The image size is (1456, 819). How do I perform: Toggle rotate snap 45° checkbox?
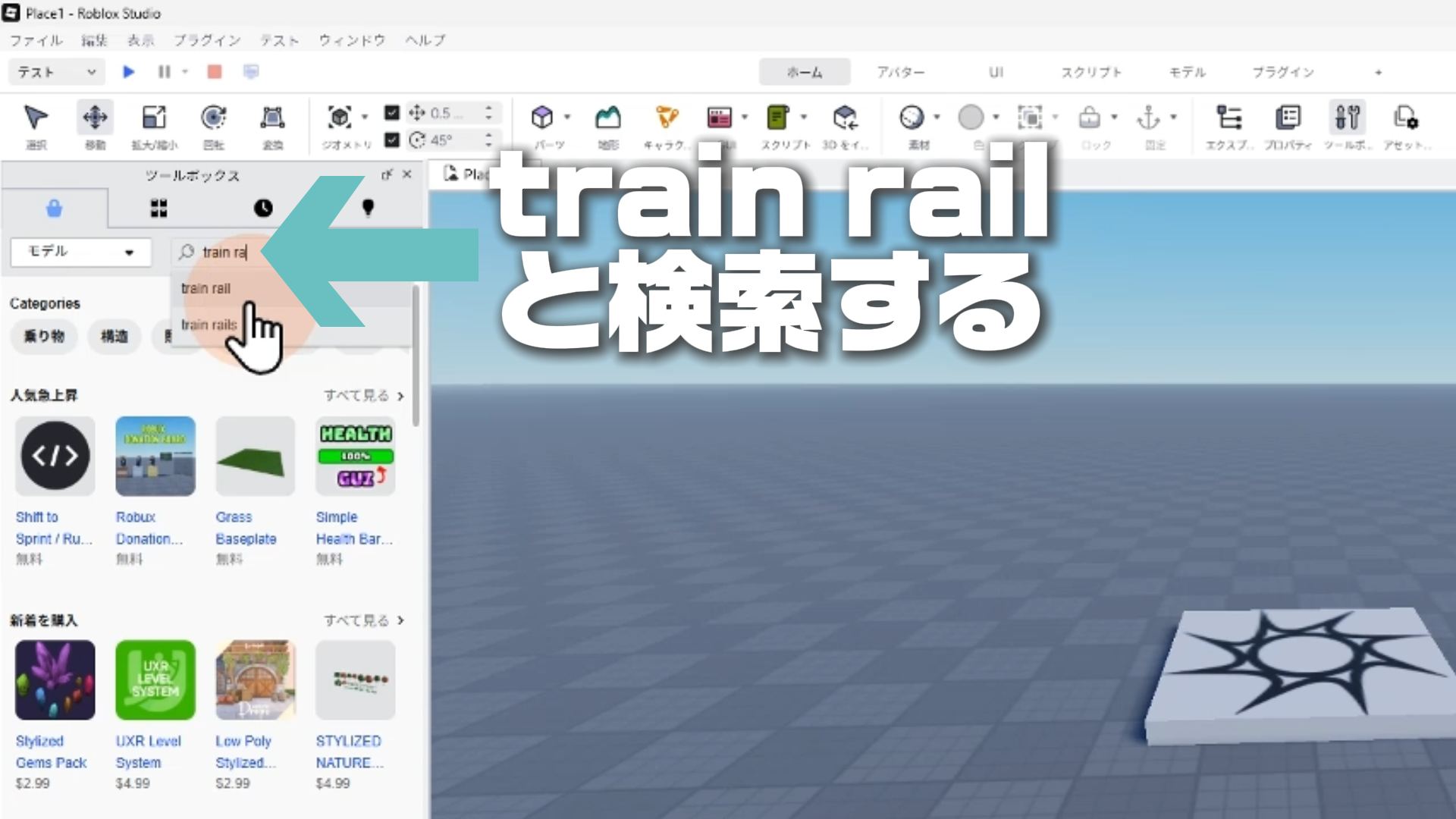point(391,140)
